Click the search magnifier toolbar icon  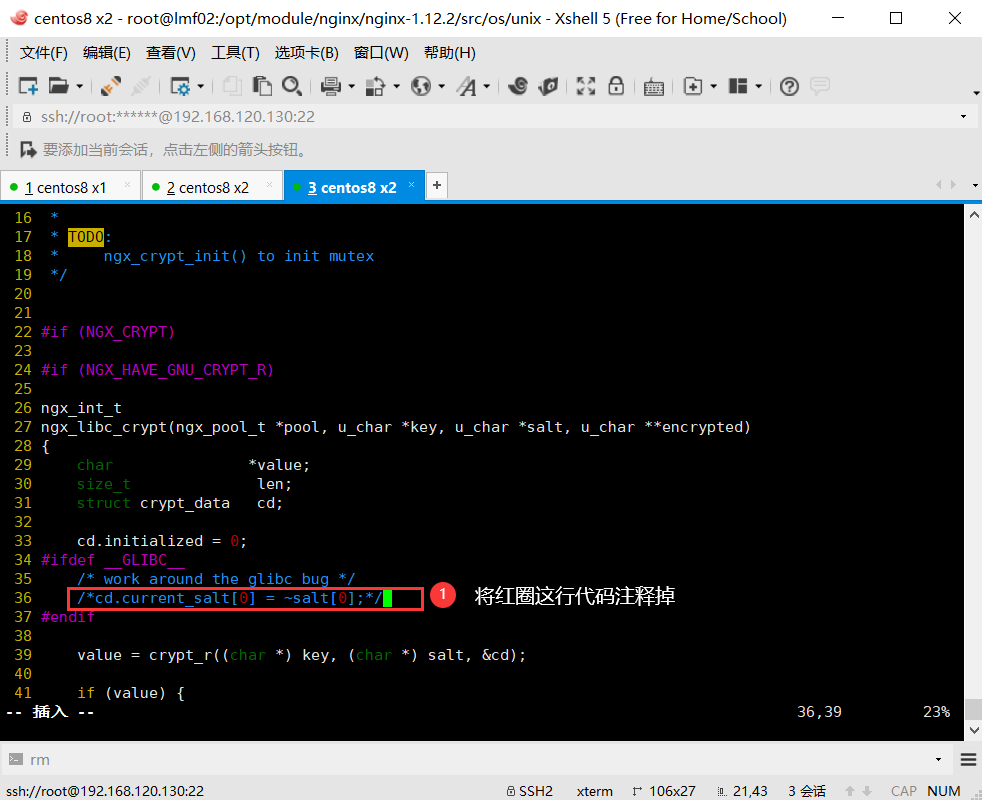pos(291,86)
